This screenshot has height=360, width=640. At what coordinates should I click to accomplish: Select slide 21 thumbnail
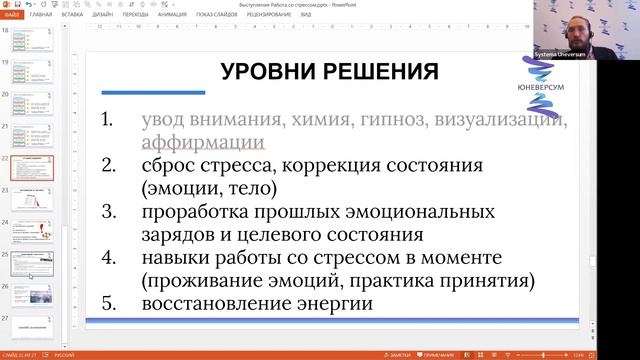click(x=32, y=136)
